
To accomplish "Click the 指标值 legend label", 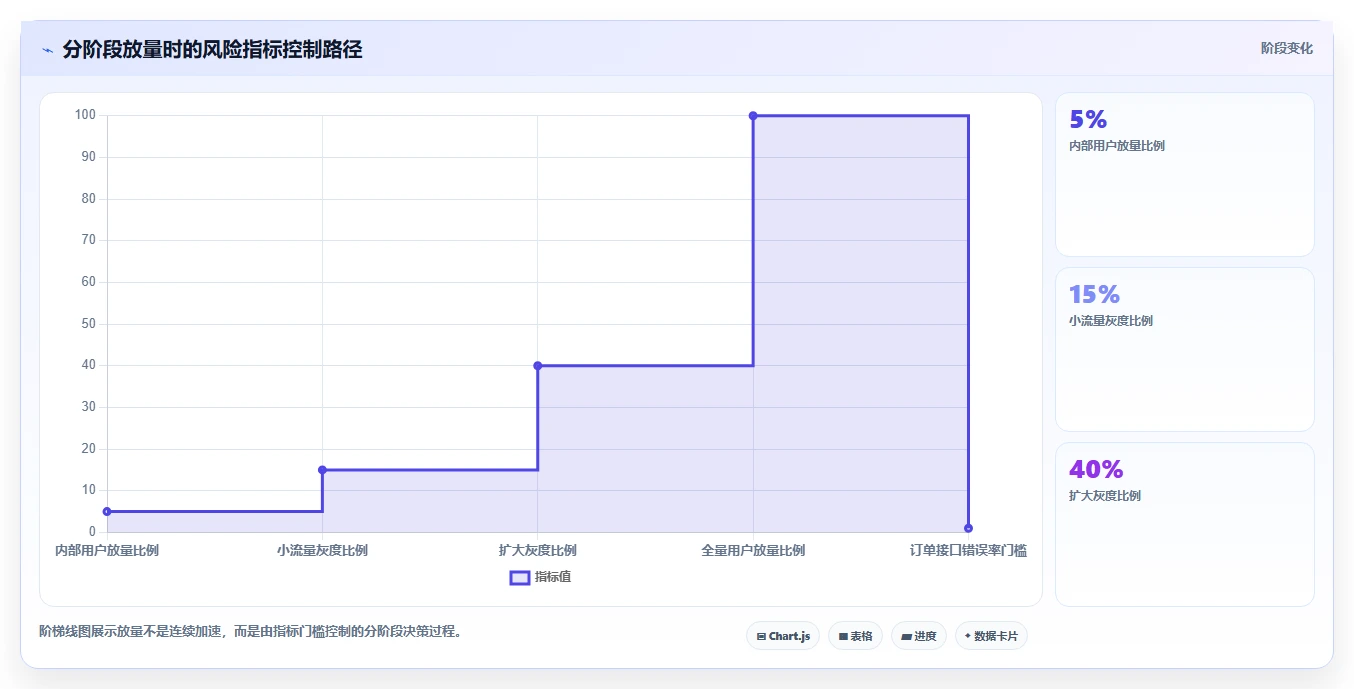I will (x=553, y=577).
